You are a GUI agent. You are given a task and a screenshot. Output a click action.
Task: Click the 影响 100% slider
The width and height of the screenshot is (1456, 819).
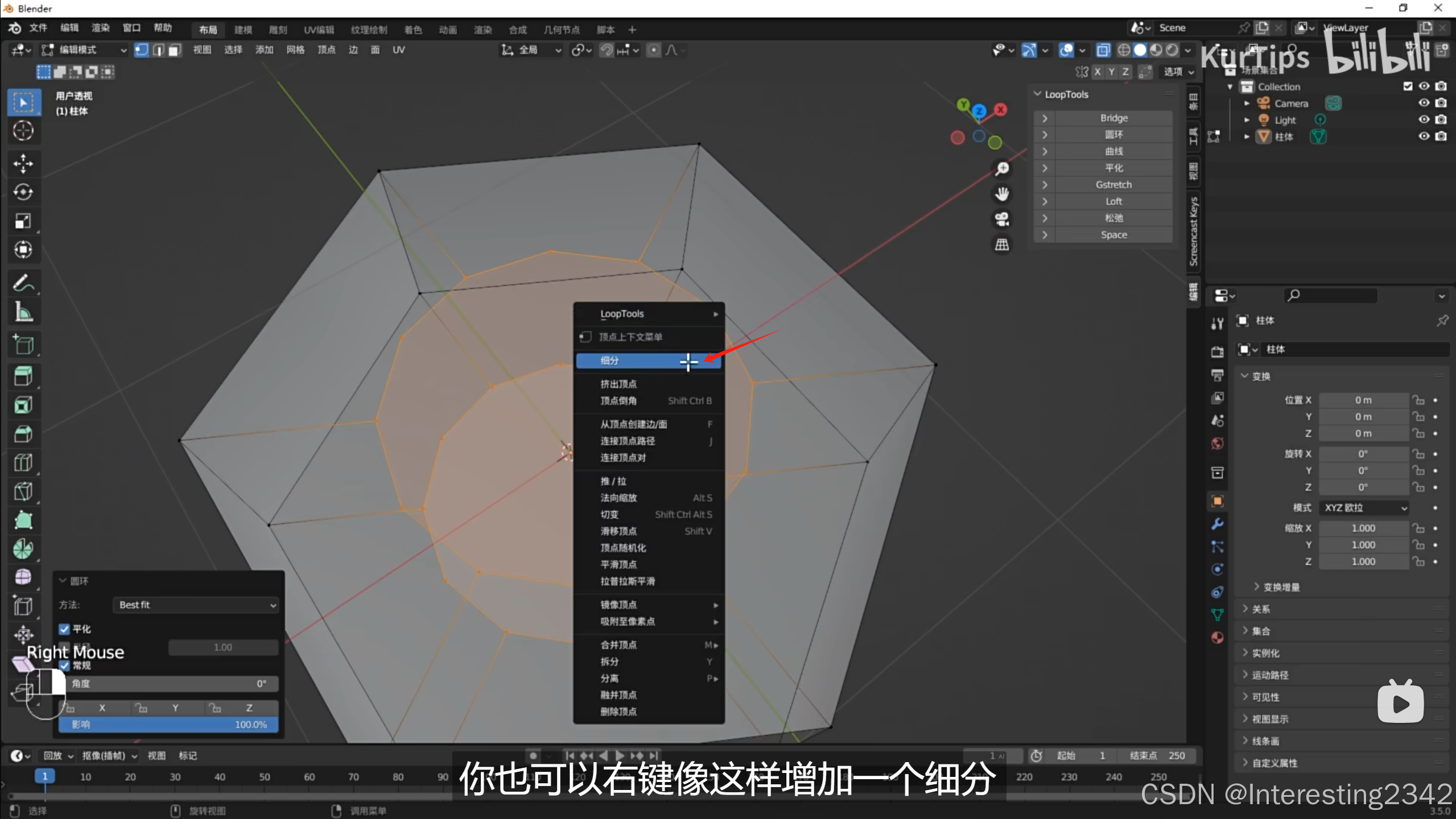pyautogui.click(x=168, y=725)
